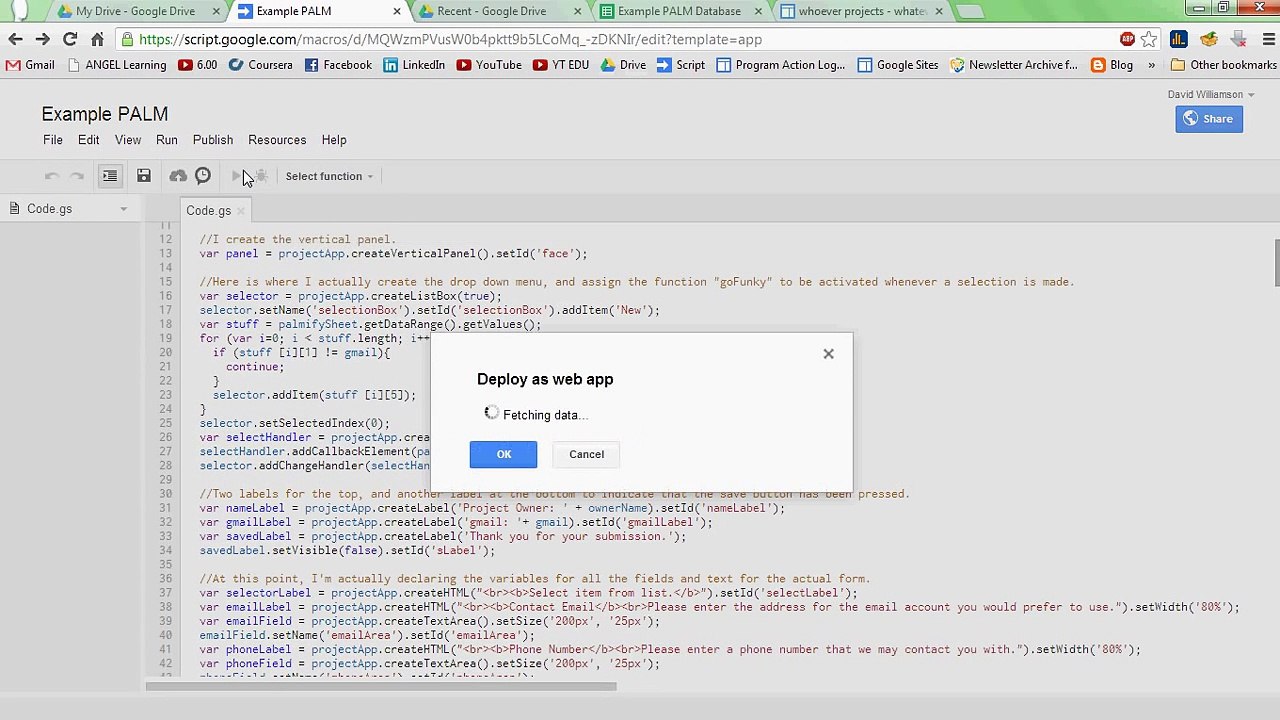Reload the page with the refresh icon
1280x720 pixels.
[70, 39]
